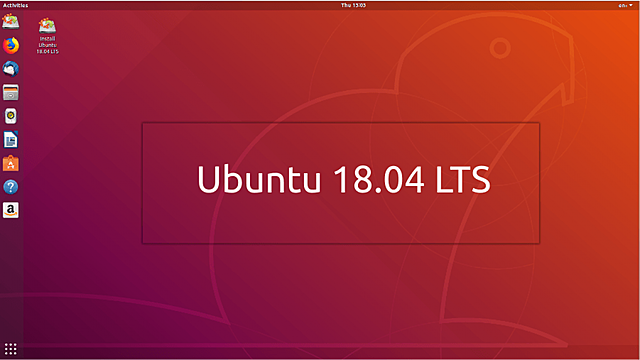Launch Firefox from the dock
Viewport: 640px width, 360px height.
tap(11, 45)
